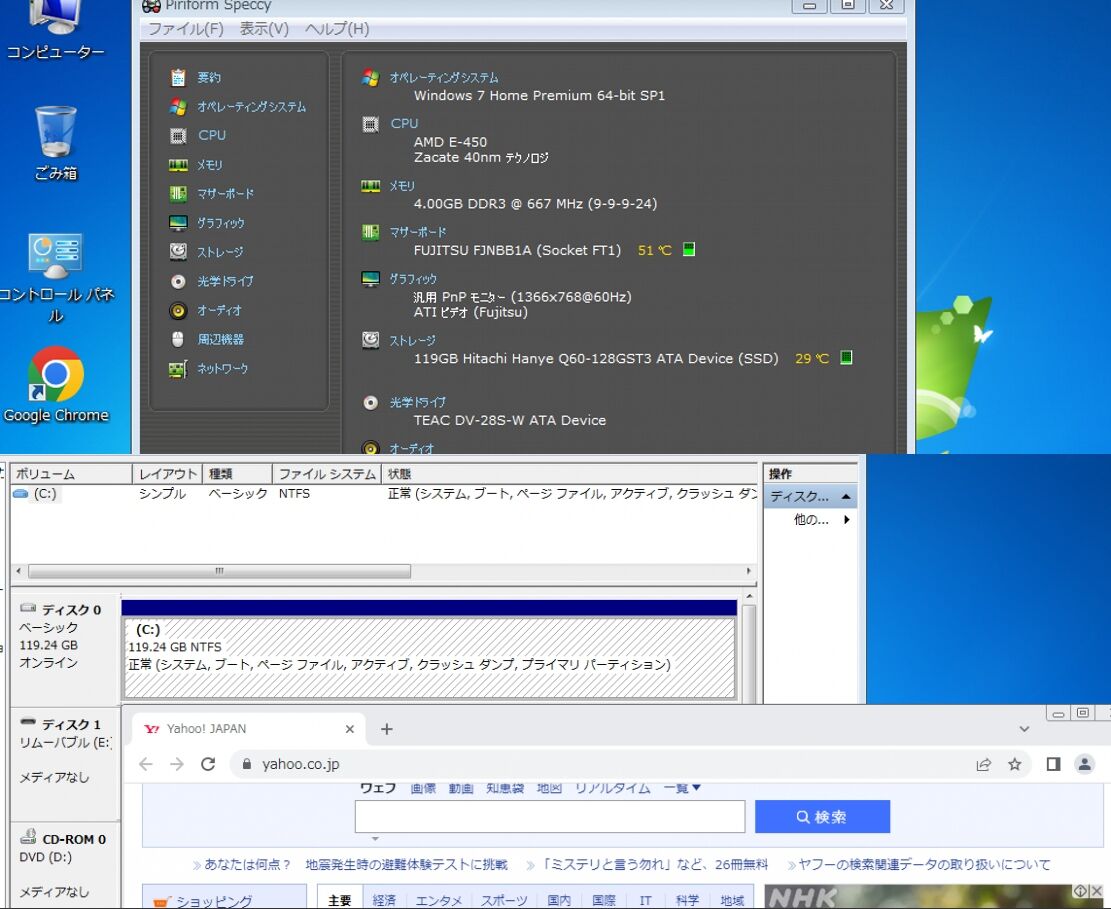Screen dimensions: 1111x909
Task: Expand the 他の... actions submenu
Action: 847,519
